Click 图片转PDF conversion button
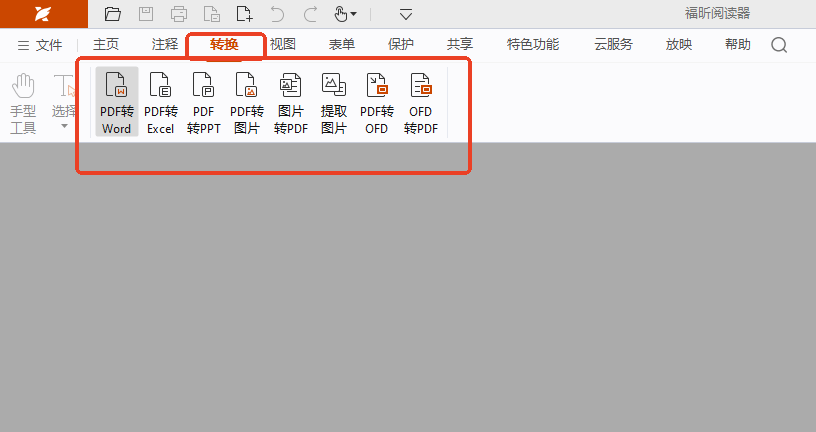816x432 pixels. 290,103
